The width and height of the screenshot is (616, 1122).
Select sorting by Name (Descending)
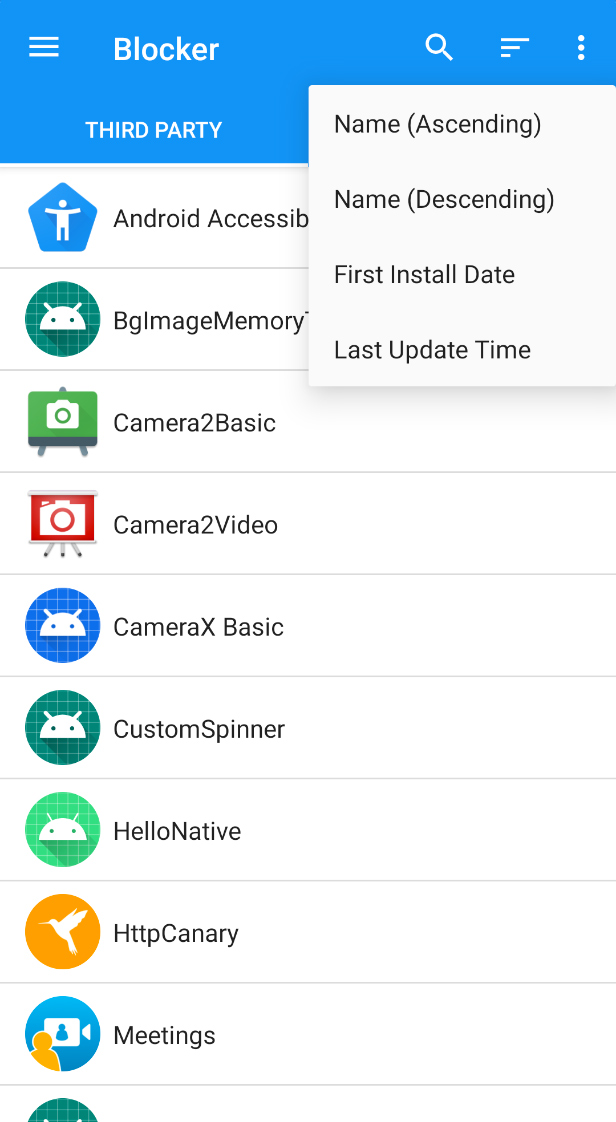click(443, 199)
